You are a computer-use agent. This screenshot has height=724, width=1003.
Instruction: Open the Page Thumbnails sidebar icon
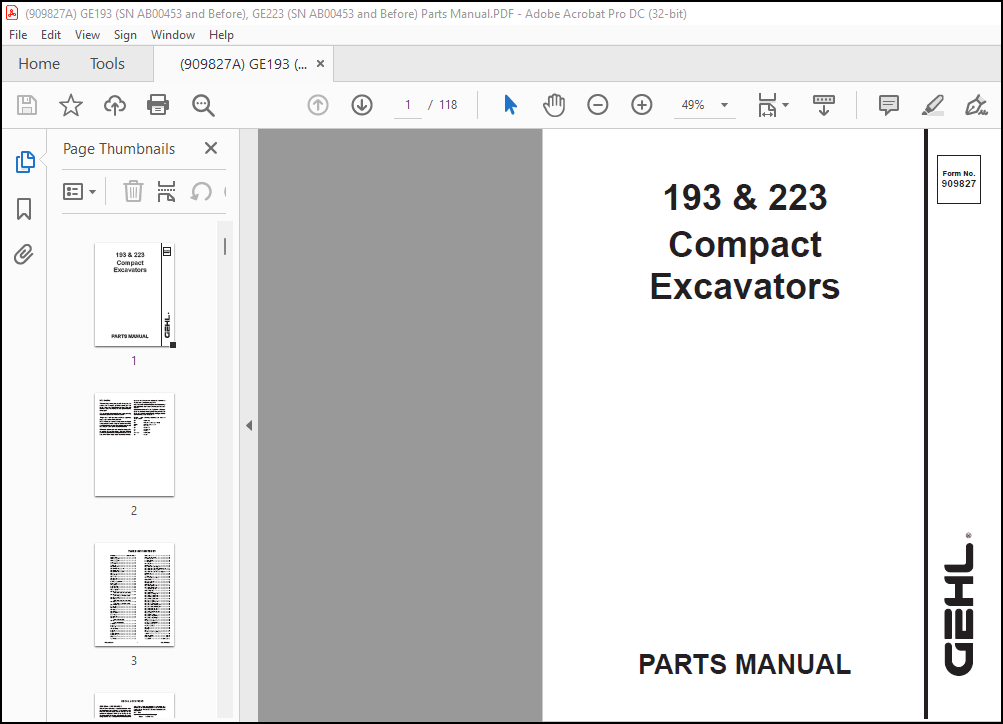(x=25, y=162)
